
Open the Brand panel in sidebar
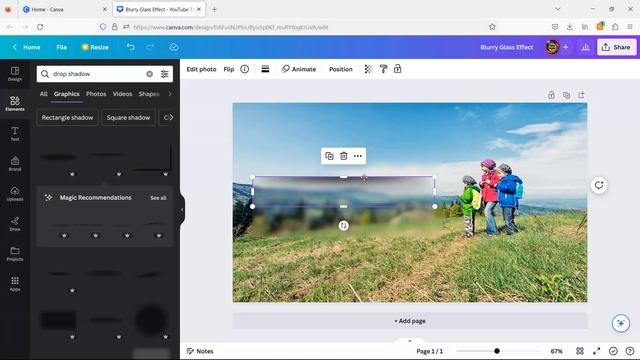click(x=15, y=164)
